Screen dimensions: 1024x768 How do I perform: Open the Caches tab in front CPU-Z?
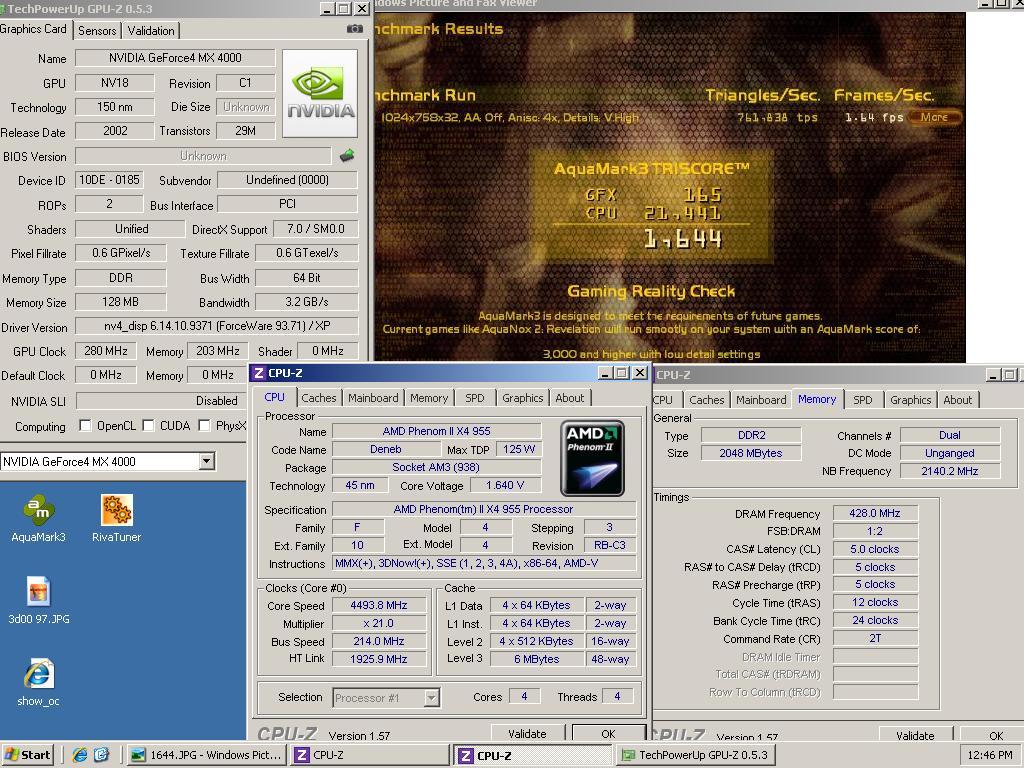point(319,398)
